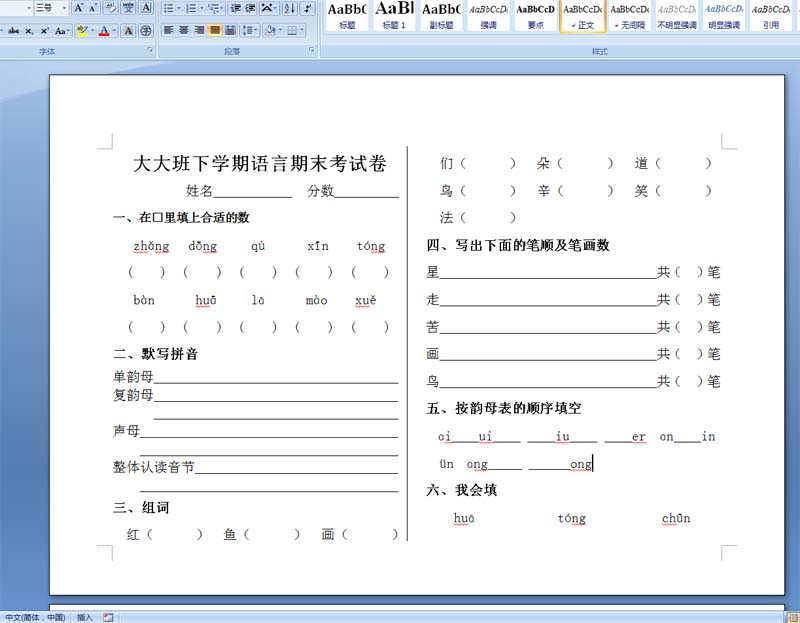Click the language indicator 中文(简体，中国)
This screenshot has width=800, height=623.
35,617
